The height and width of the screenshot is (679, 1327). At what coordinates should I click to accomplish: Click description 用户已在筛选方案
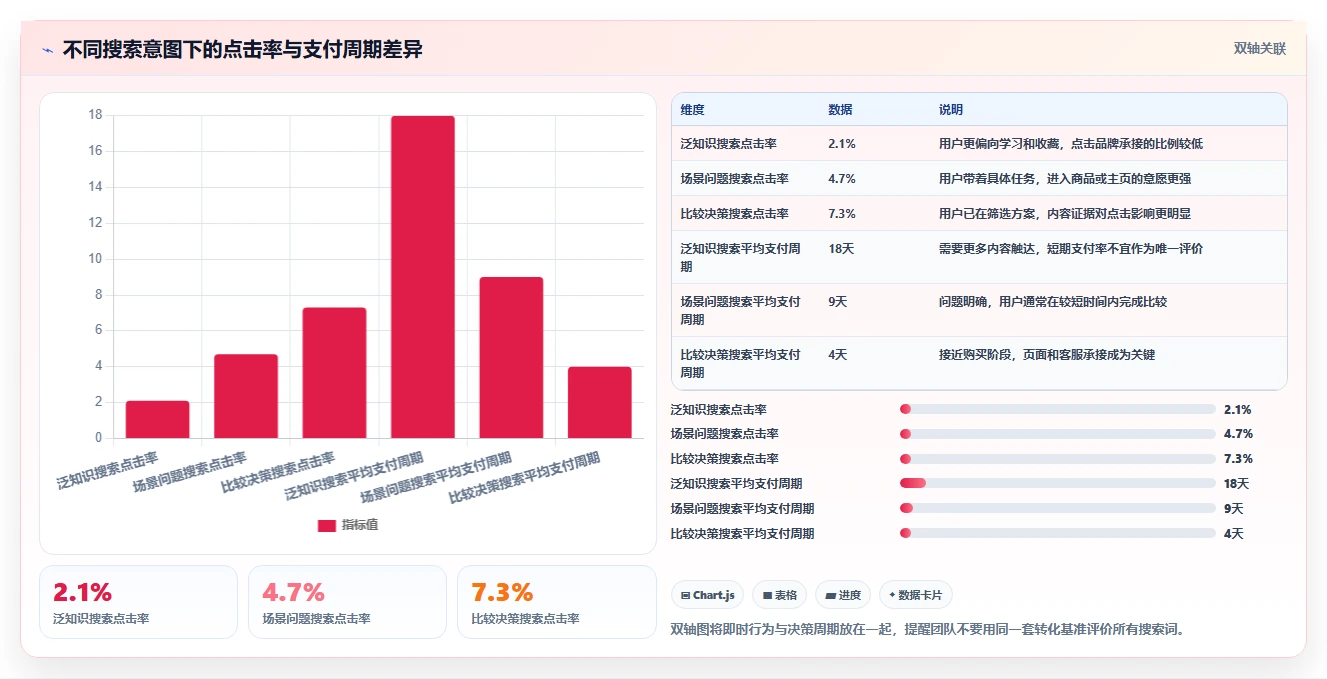coord(1065,214)
